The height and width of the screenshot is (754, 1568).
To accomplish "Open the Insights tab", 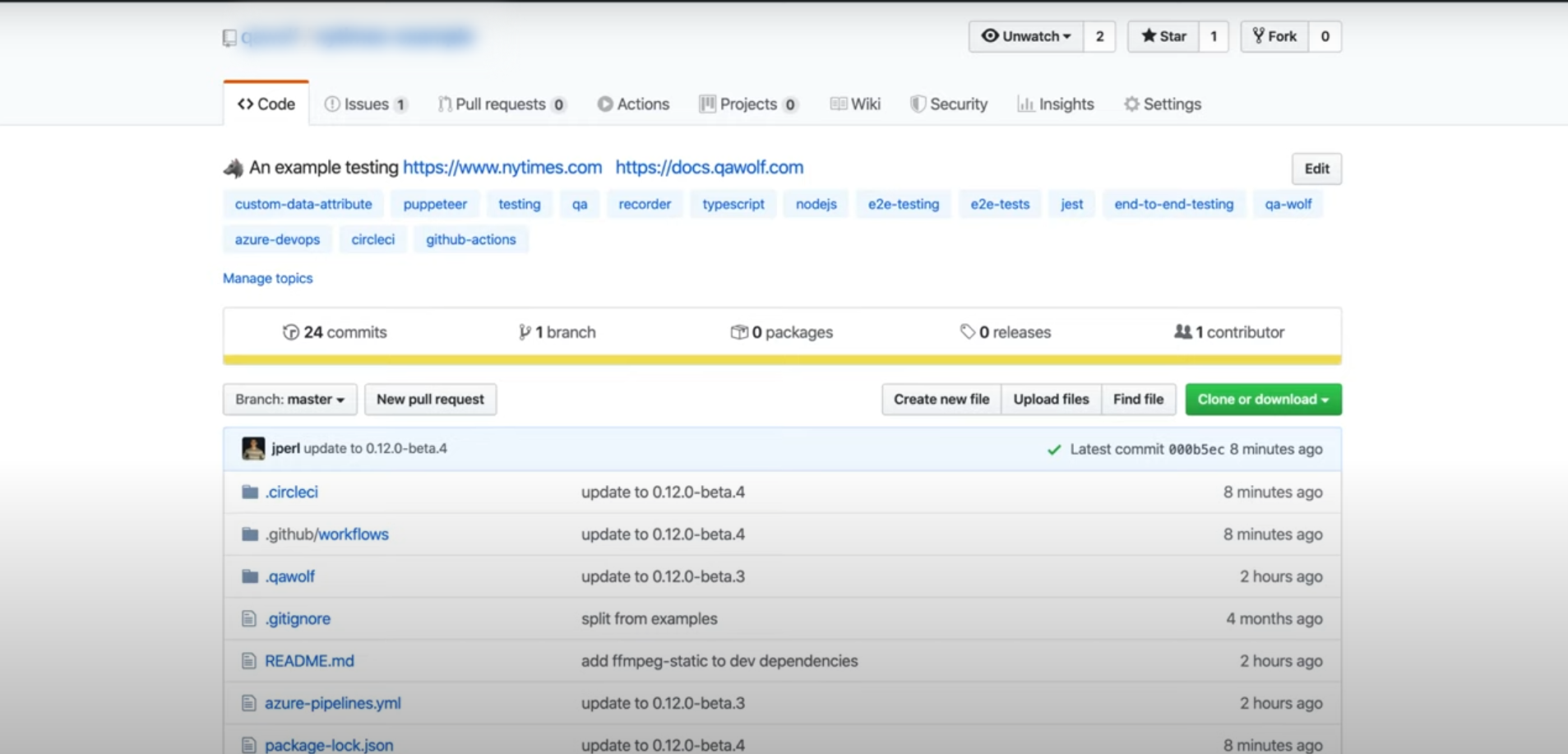I will (1056, 104).
